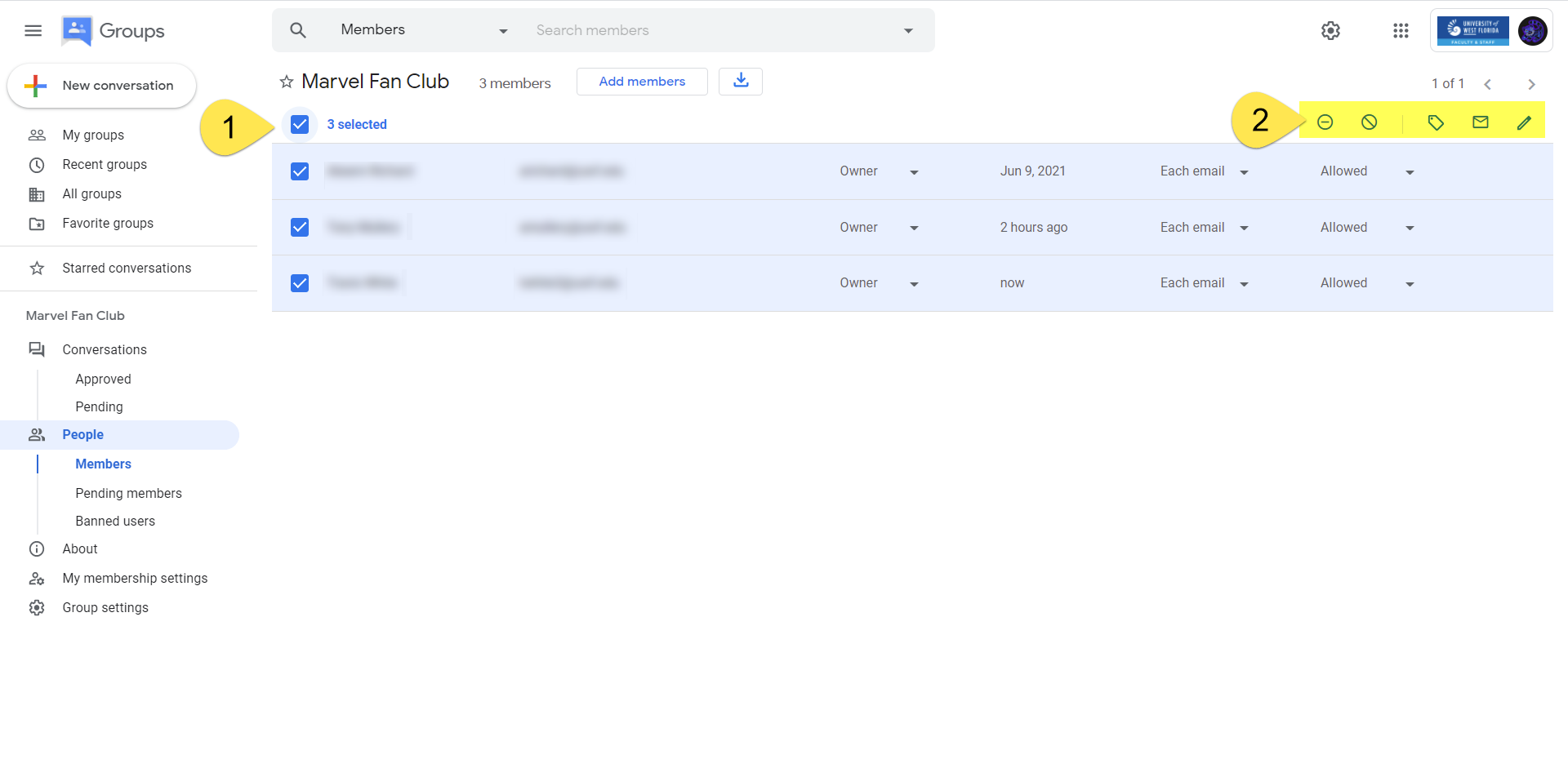Open the account profile avatar

pyautogui.click(x=1532, y=31)
